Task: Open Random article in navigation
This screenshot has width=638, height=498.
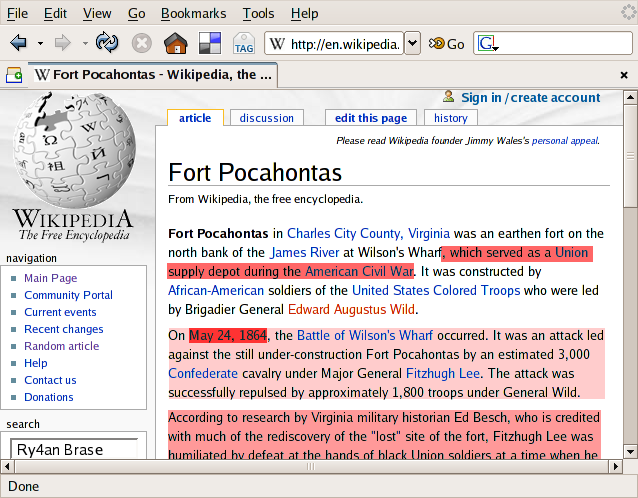Action: [x=61, y=346]
